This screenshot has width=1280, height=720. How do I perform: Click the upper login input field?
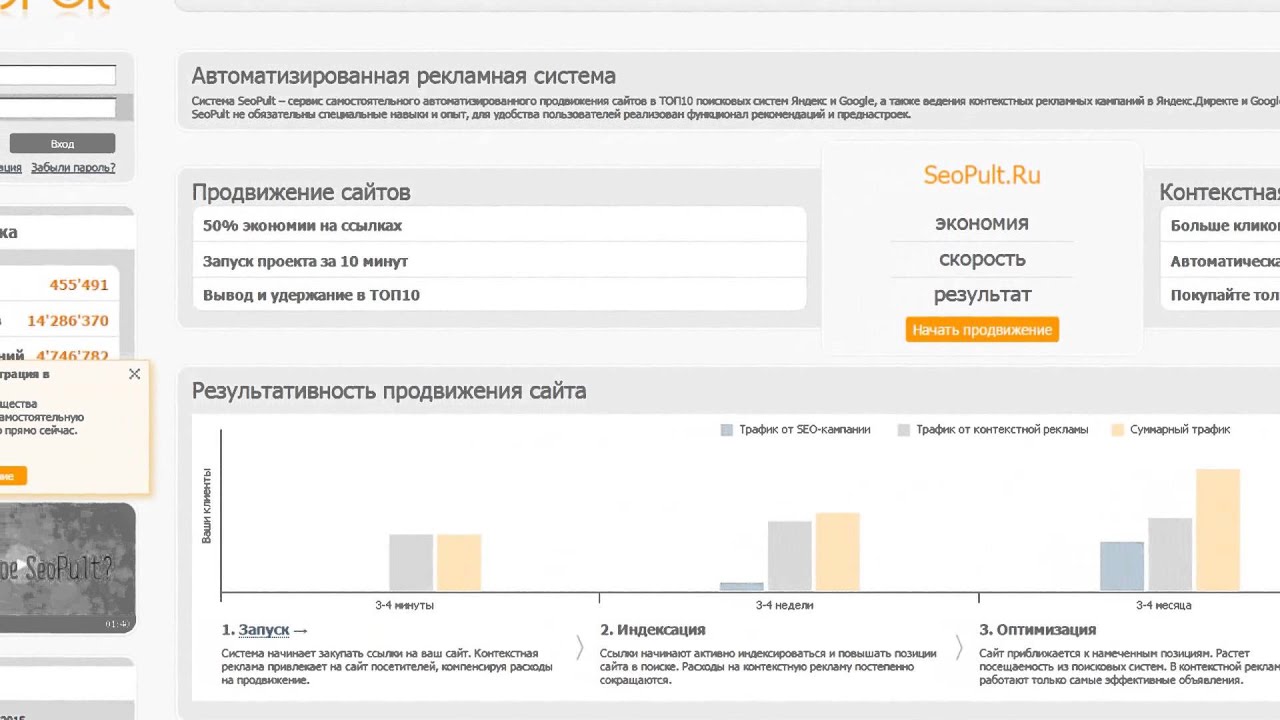(57, 76)
